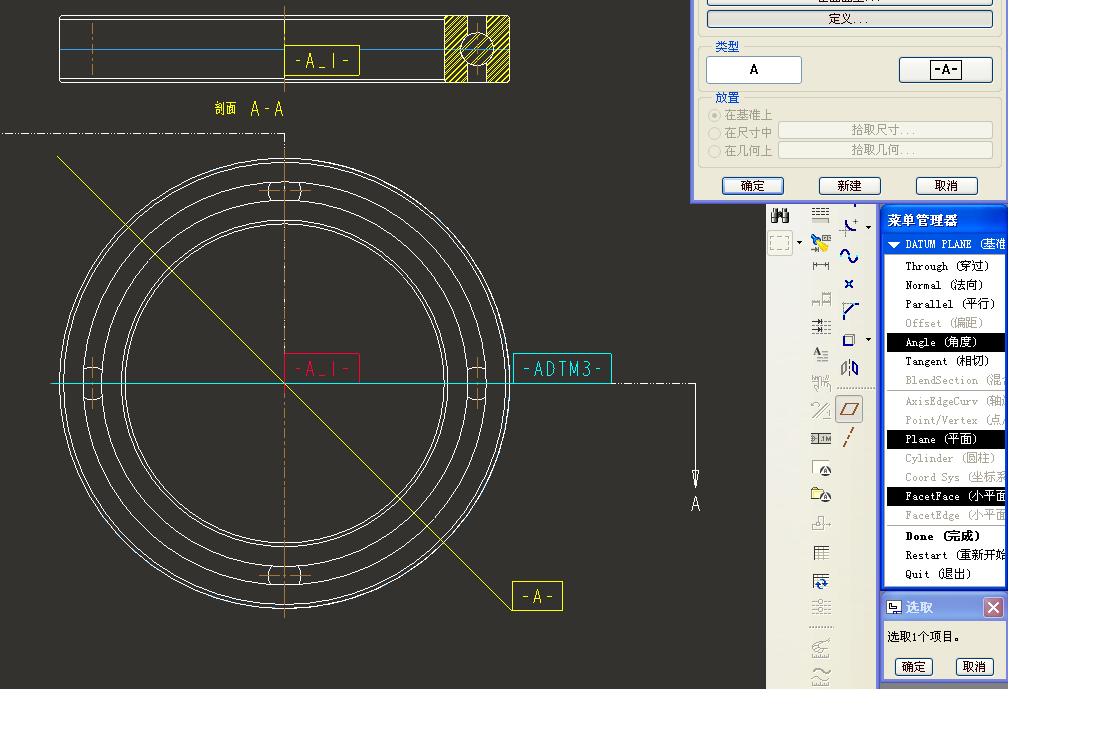Image resolution: width=1097 pixels, height=729 pixels.
Task: Select 在尺寸中 placement radio
Action: pyautogui.click(x=714, y=133)
